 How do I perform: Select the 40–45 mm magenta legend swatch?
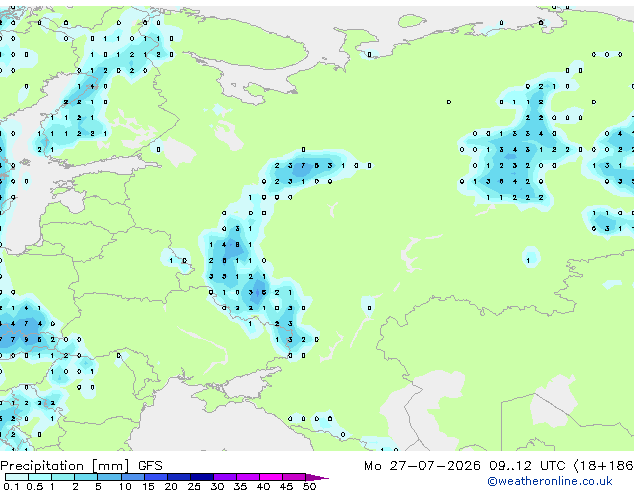point(271,477)
